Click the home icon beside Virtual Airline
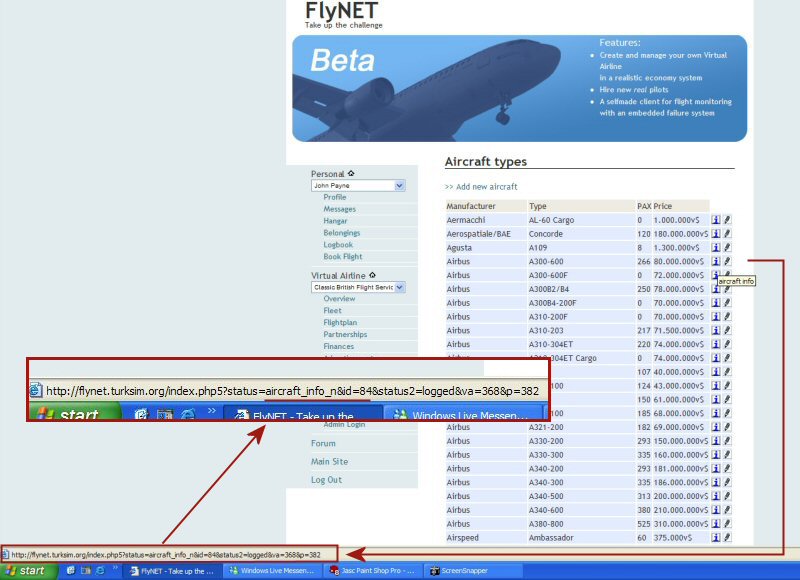The height and width of the screenshot is (580, 800). tap(372, 275)
